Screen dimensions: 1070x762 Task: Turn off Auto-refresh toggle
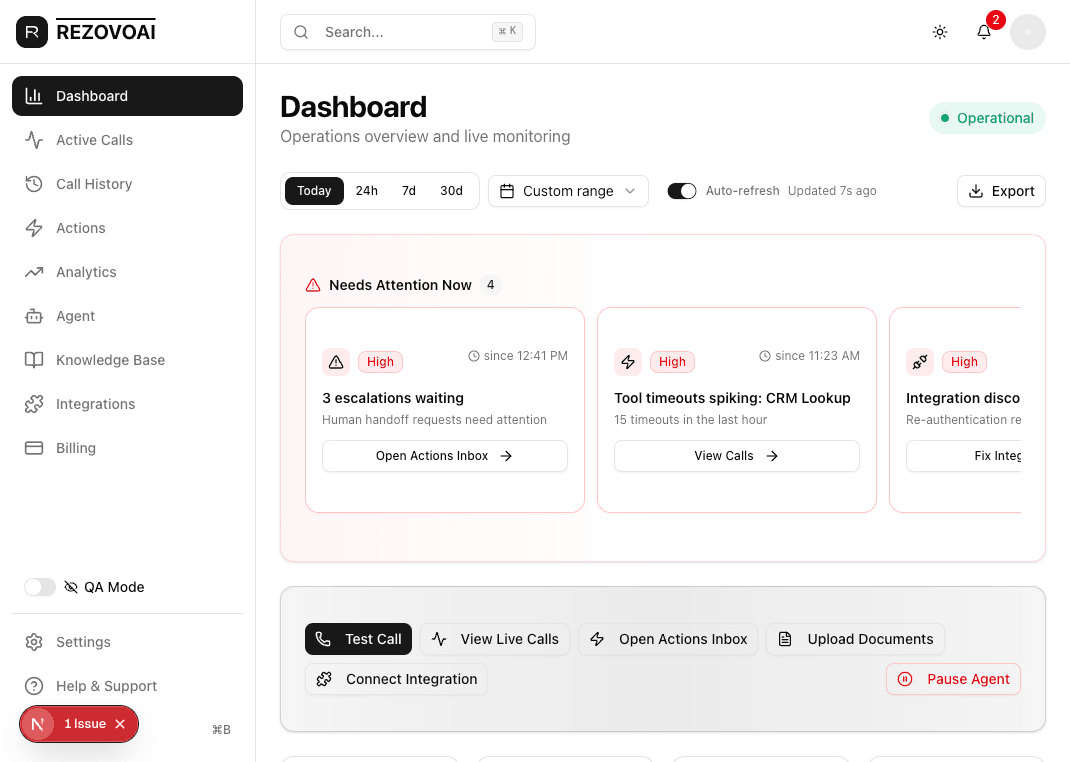pyautogui.click(x=682, y=190)
